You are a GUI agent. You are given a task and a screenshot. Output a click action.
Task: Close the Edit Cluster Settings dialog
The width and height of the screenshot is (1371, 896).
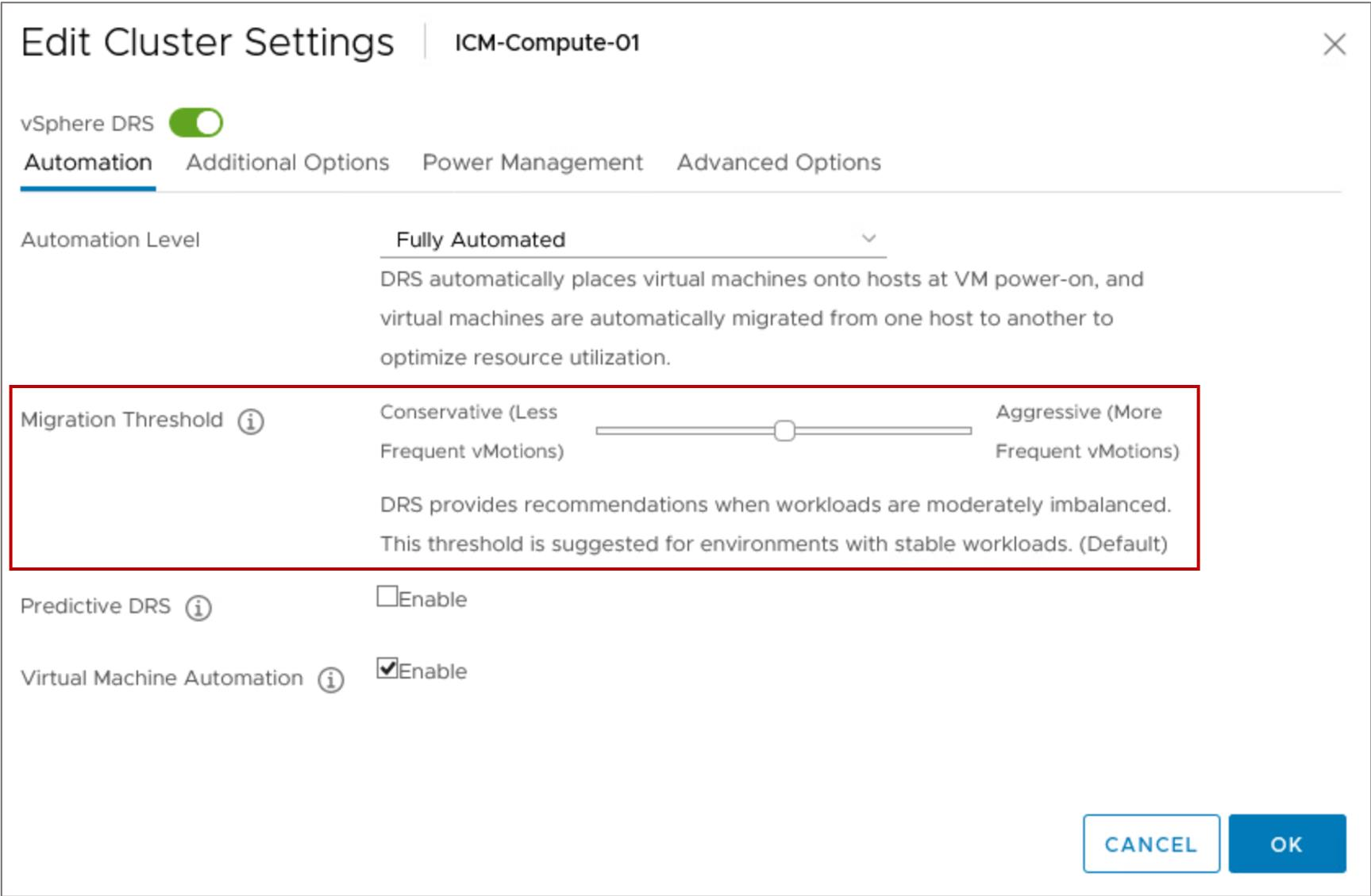tap(1334, 44)
